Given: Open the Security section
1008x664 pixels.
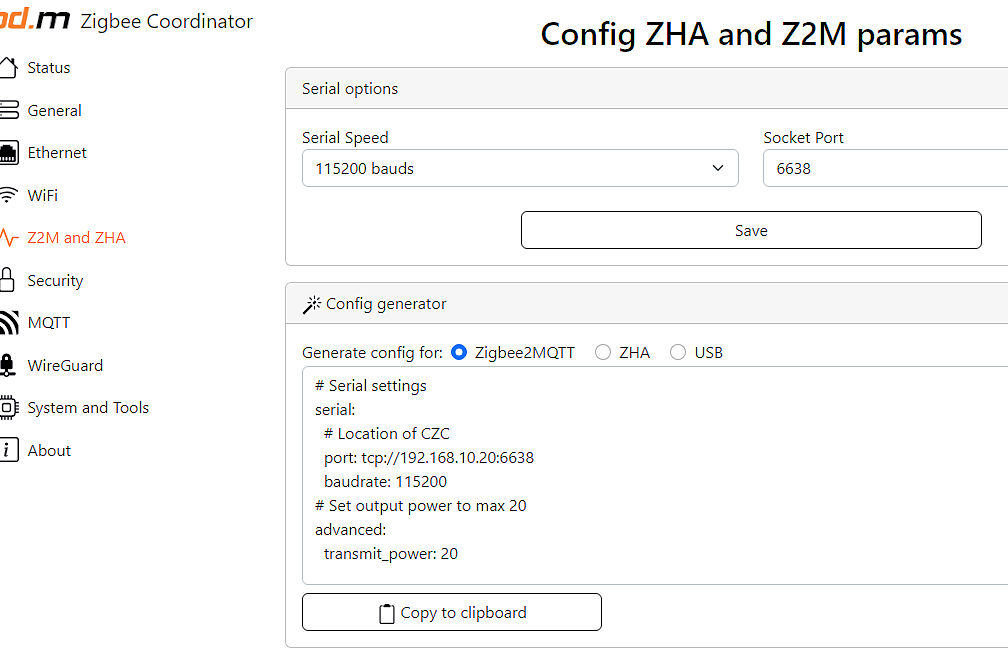Looking at the screenshot, I should [x=55, y=280].
